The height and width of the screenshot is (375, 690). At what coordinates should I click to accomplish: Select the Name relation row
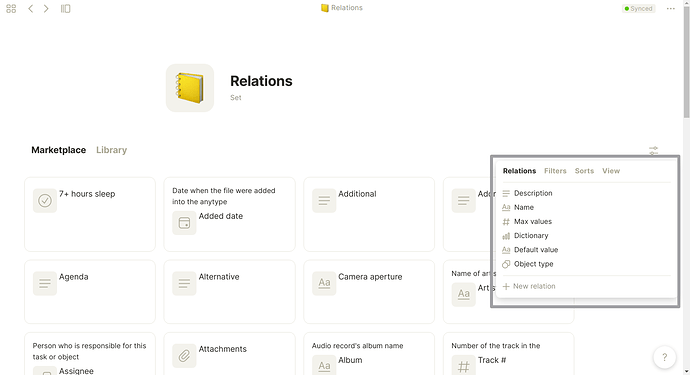click(586, 207)
